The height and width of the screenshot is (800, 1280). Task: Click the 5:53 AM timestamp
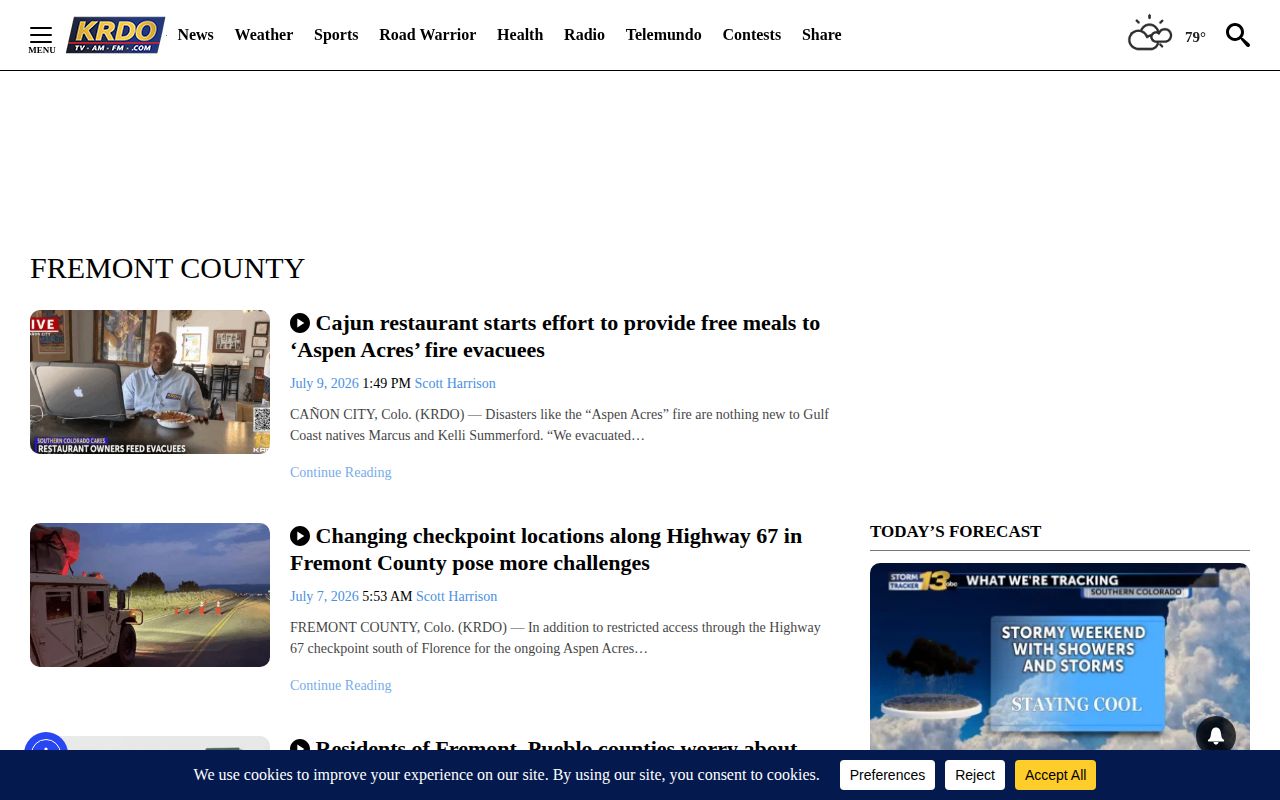387,596
